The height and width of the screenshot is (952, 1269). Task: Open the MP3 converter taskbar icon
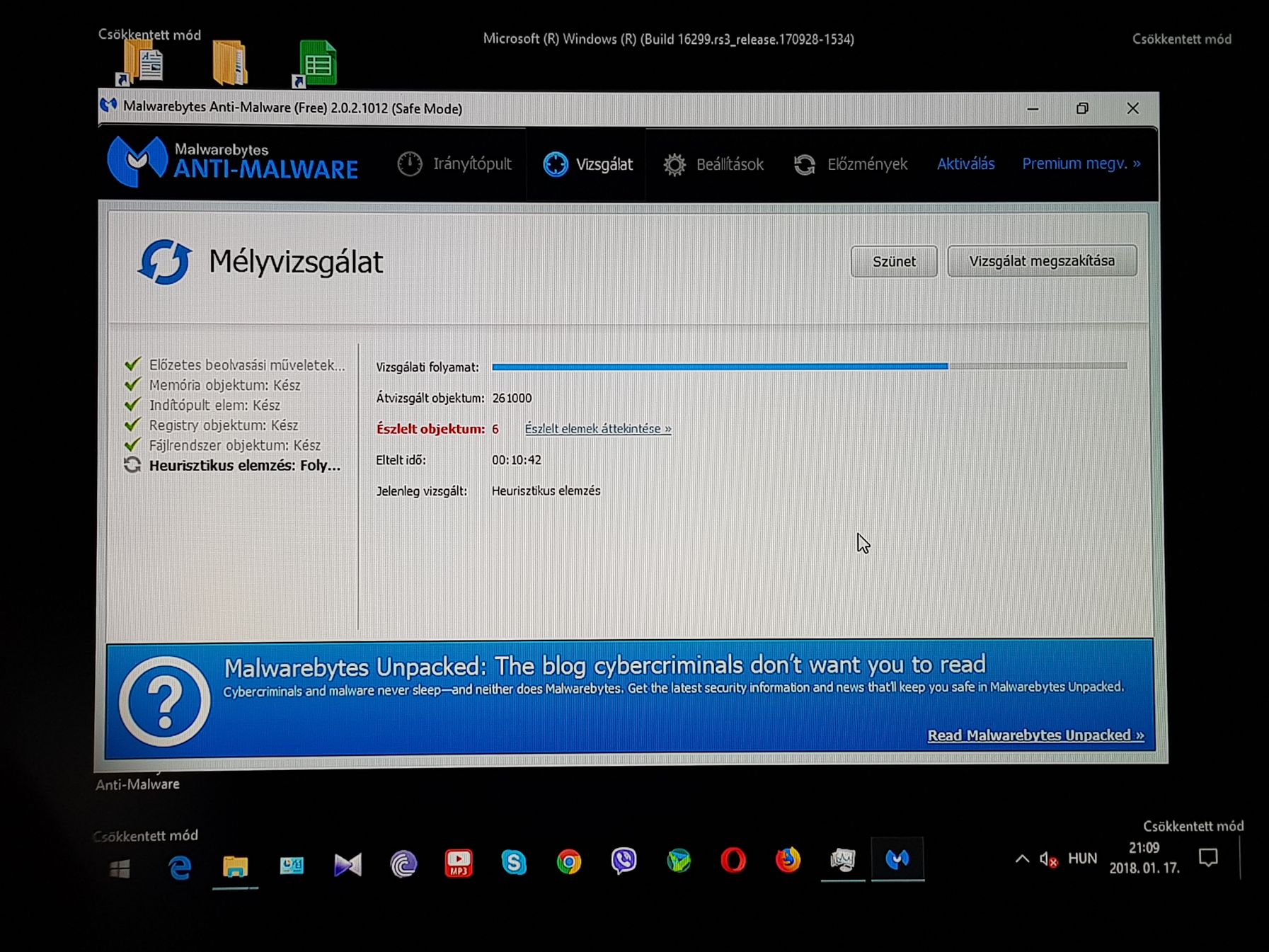(459, 863)
